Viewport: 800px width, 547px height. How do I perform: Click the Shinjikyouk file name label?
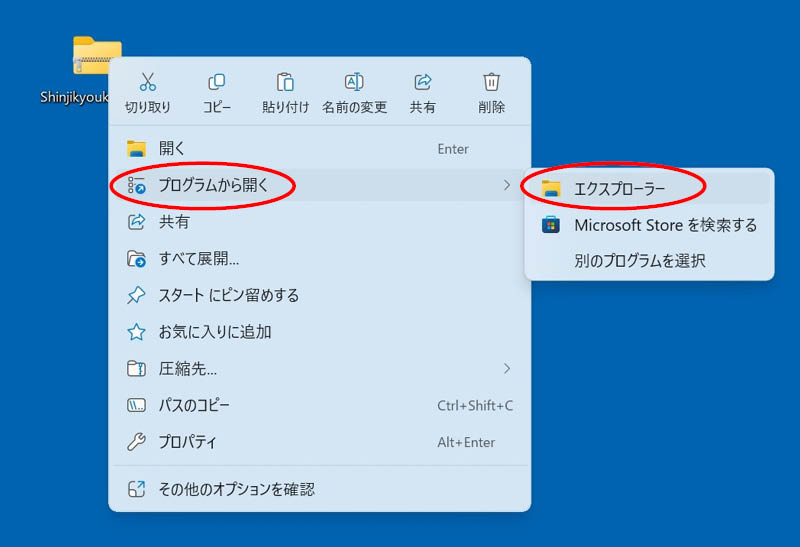click(74, 97)
